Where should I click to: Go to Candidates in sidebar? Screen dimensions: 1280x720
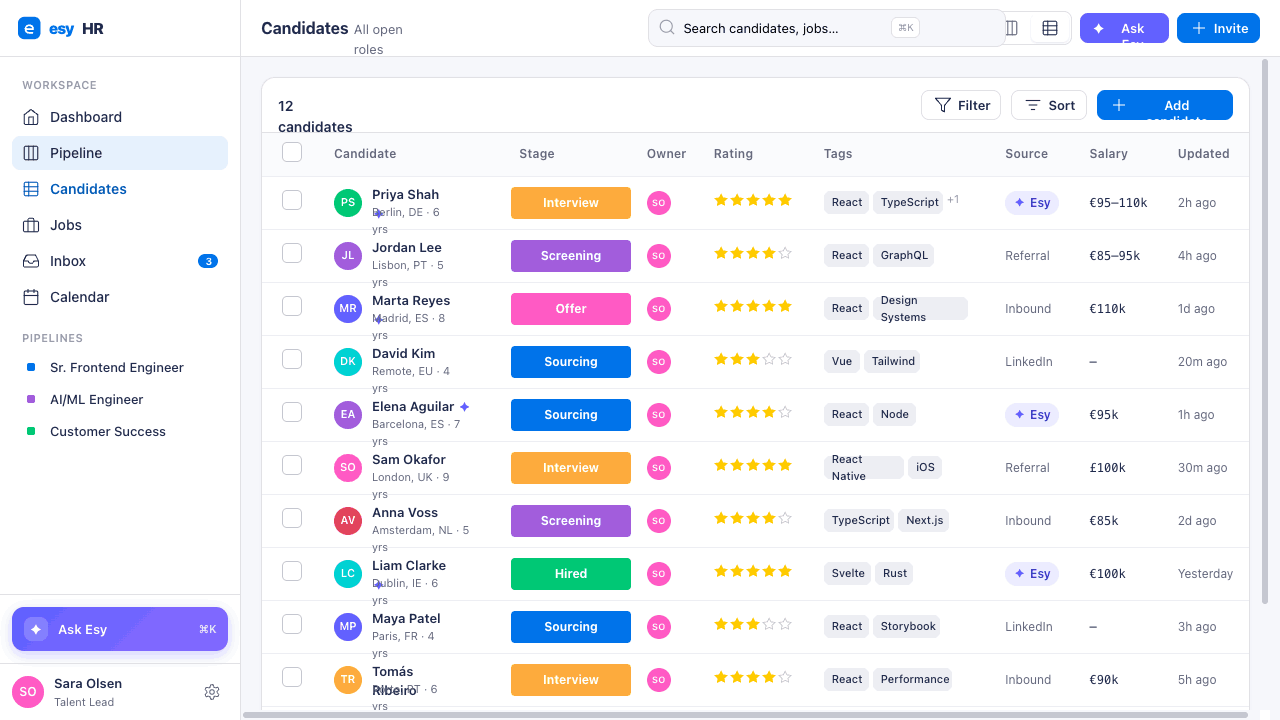coord(120,189)
